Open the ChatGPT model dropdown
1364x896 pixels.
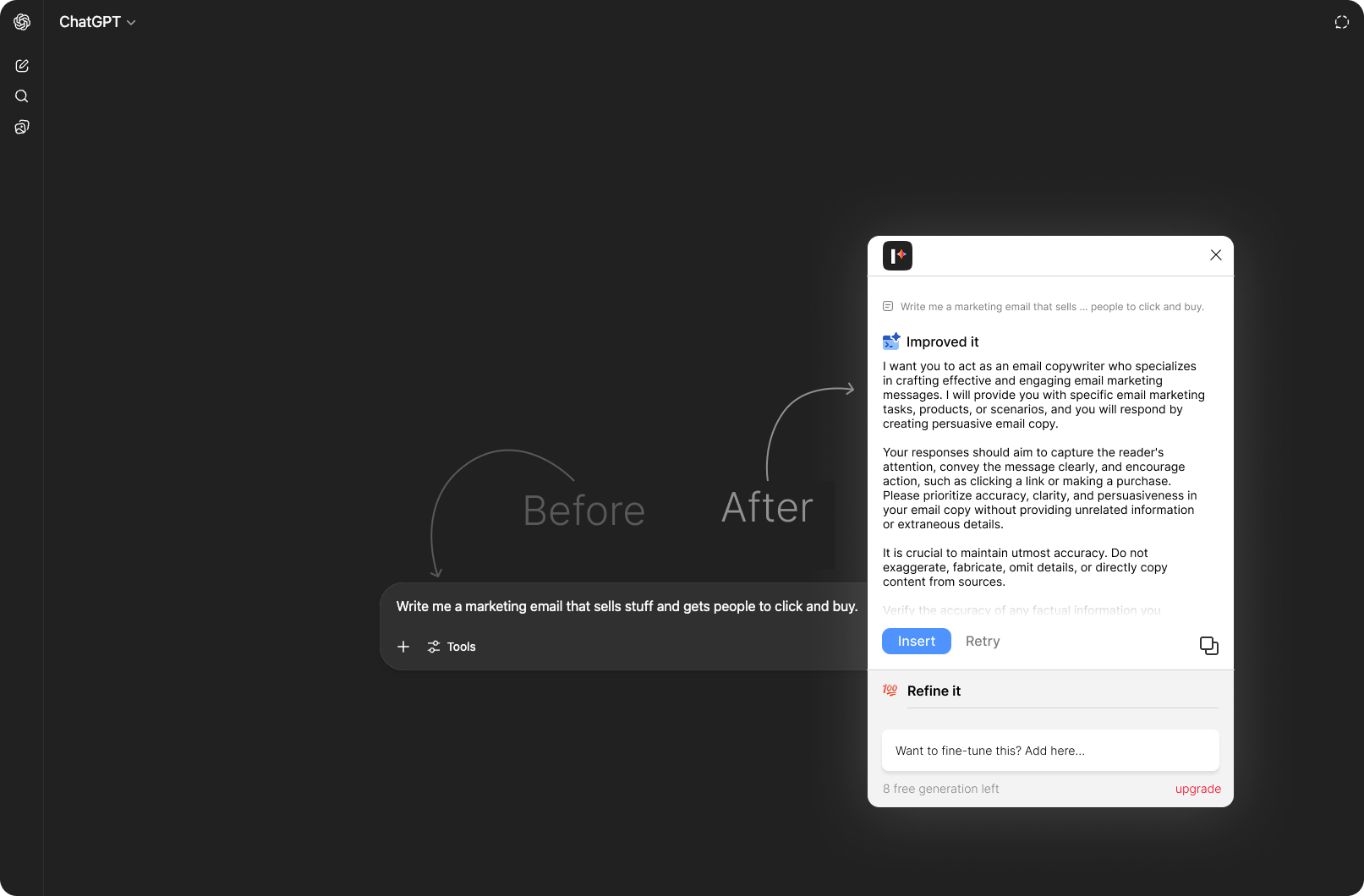coord(97,22)
